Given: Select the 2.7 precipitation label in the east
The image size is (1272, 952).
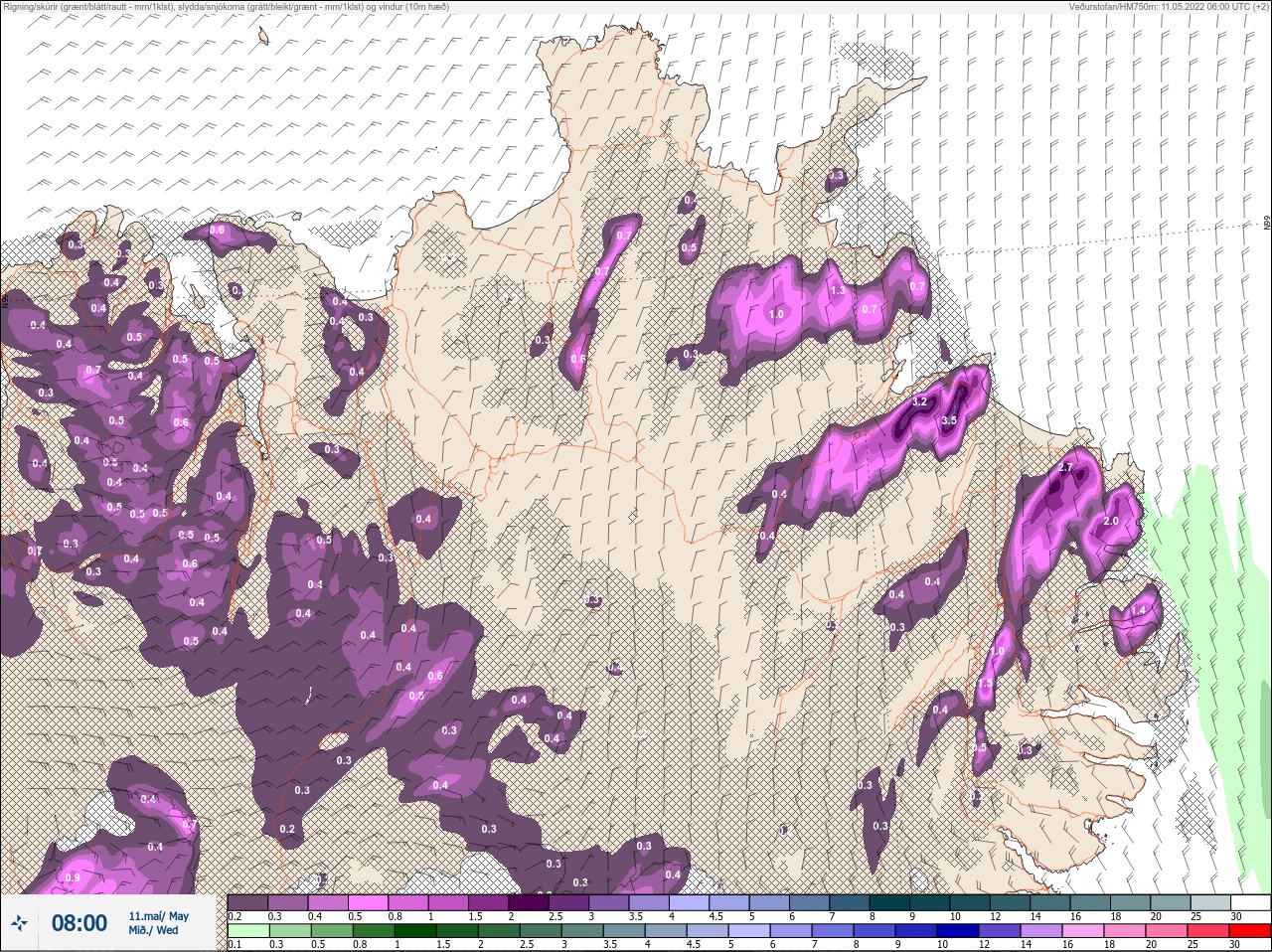Looking at the screenshot, I should coord(1066,467).
